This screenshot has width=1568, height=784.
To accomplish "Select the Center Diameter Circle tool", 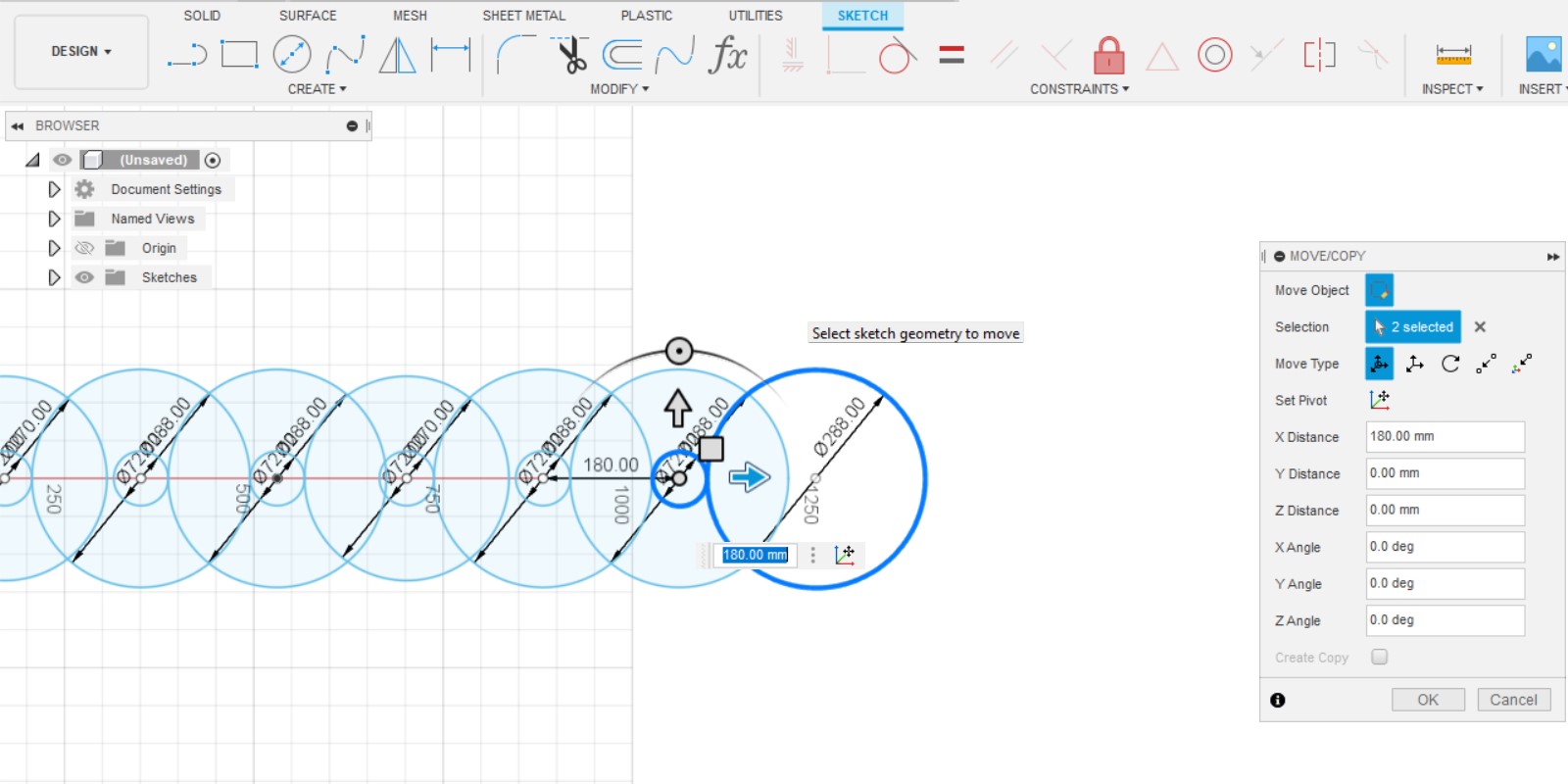I will (x=292, y=55).
